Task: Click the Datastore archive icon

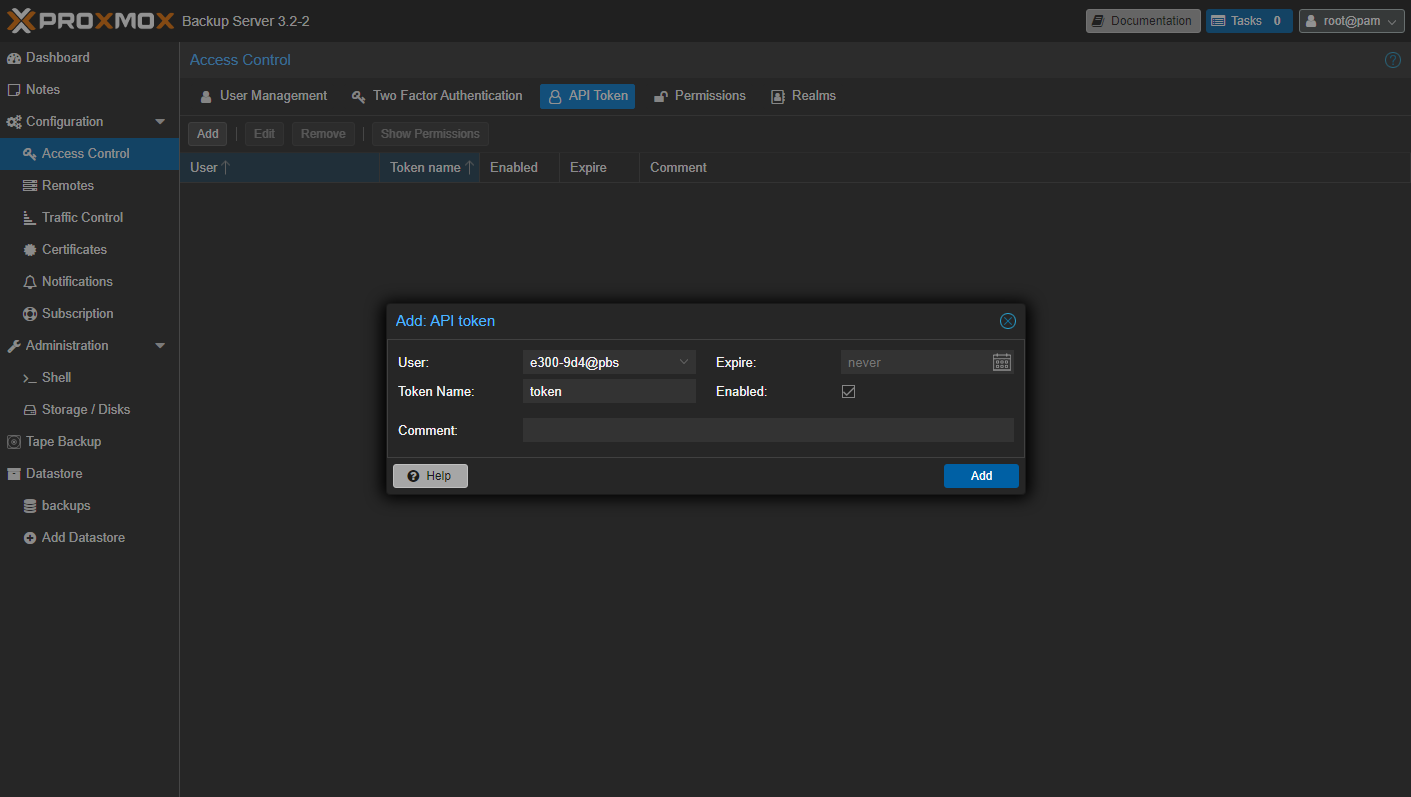Action: tap(14, 474)
